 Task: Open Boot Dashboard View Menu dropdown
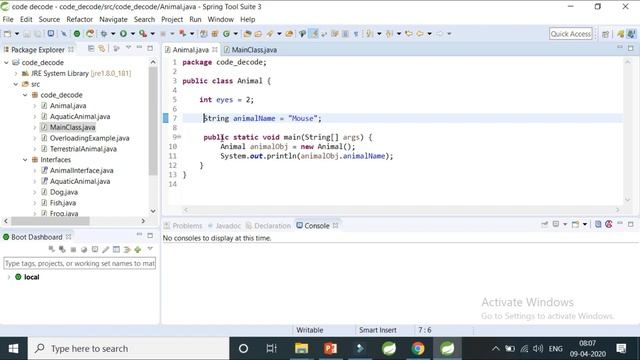[x=150, y=249]
